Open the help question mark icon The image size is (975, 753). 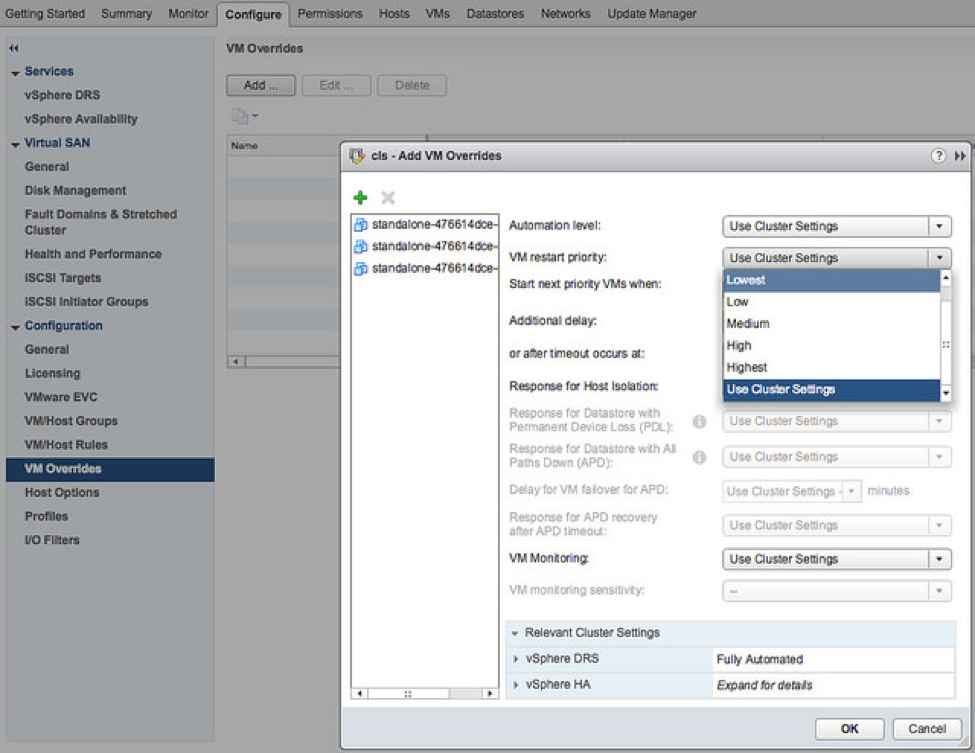pos(938,155)
